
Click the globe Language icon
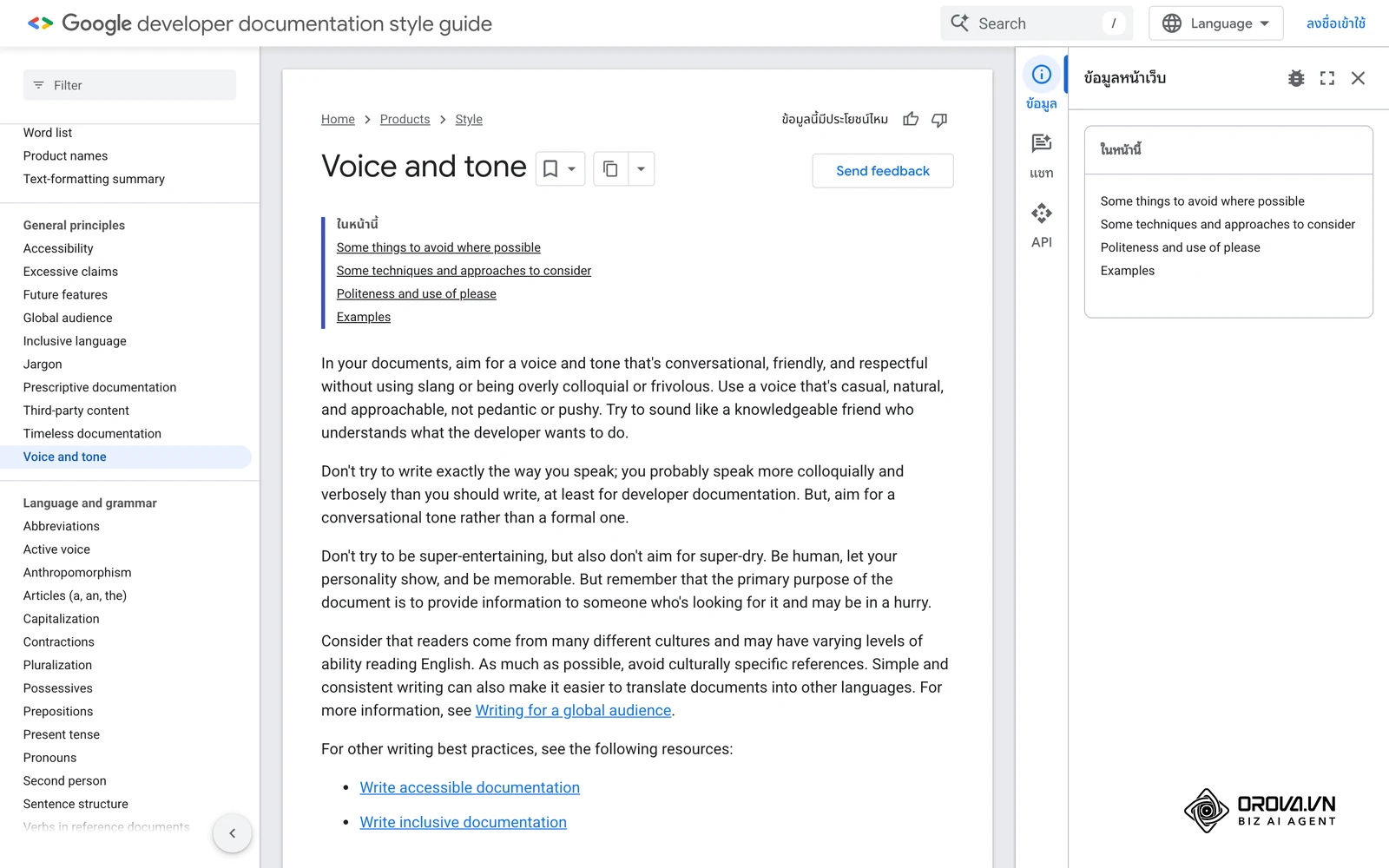[x=1172, y=23]
